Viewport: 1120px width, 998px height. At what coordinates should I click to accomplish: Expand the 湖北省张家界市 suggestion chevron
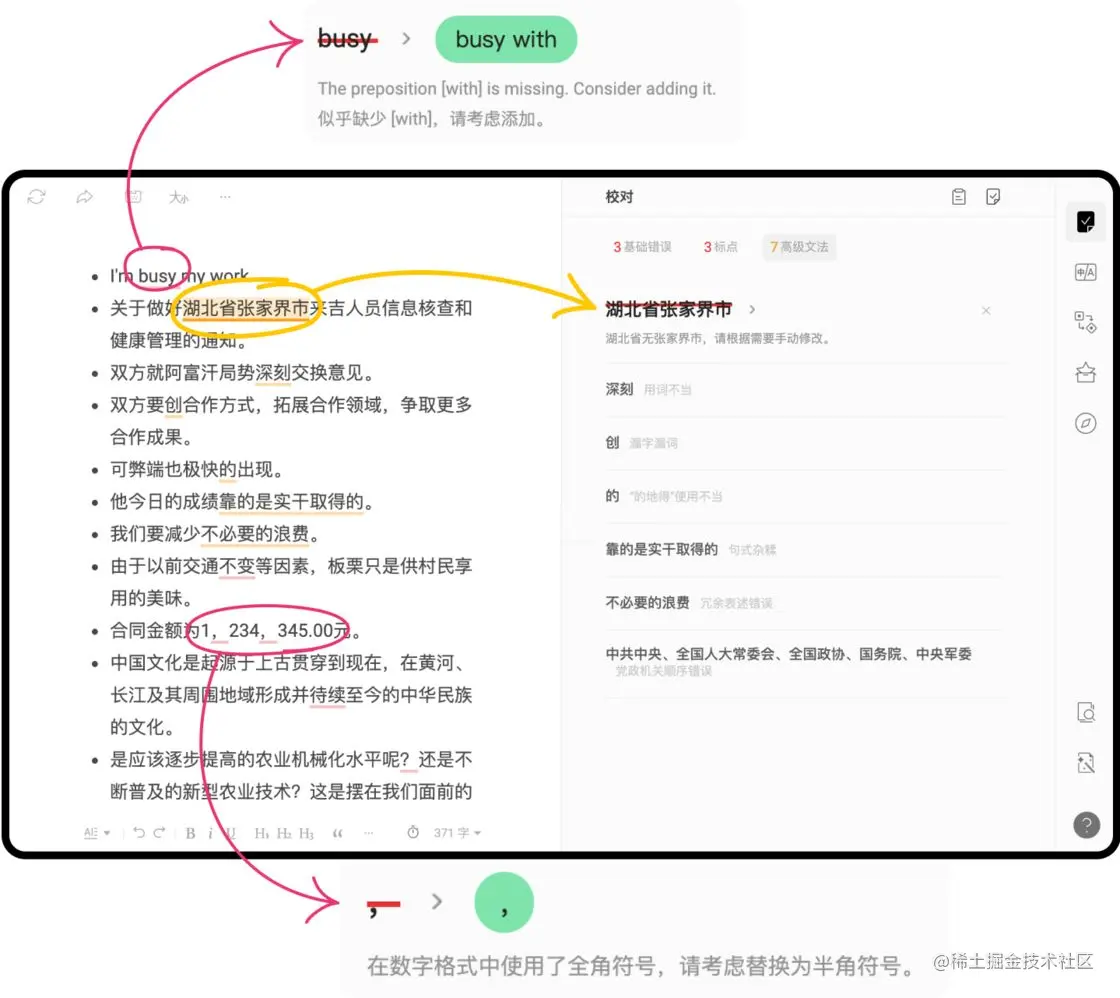tap(752, 309)
